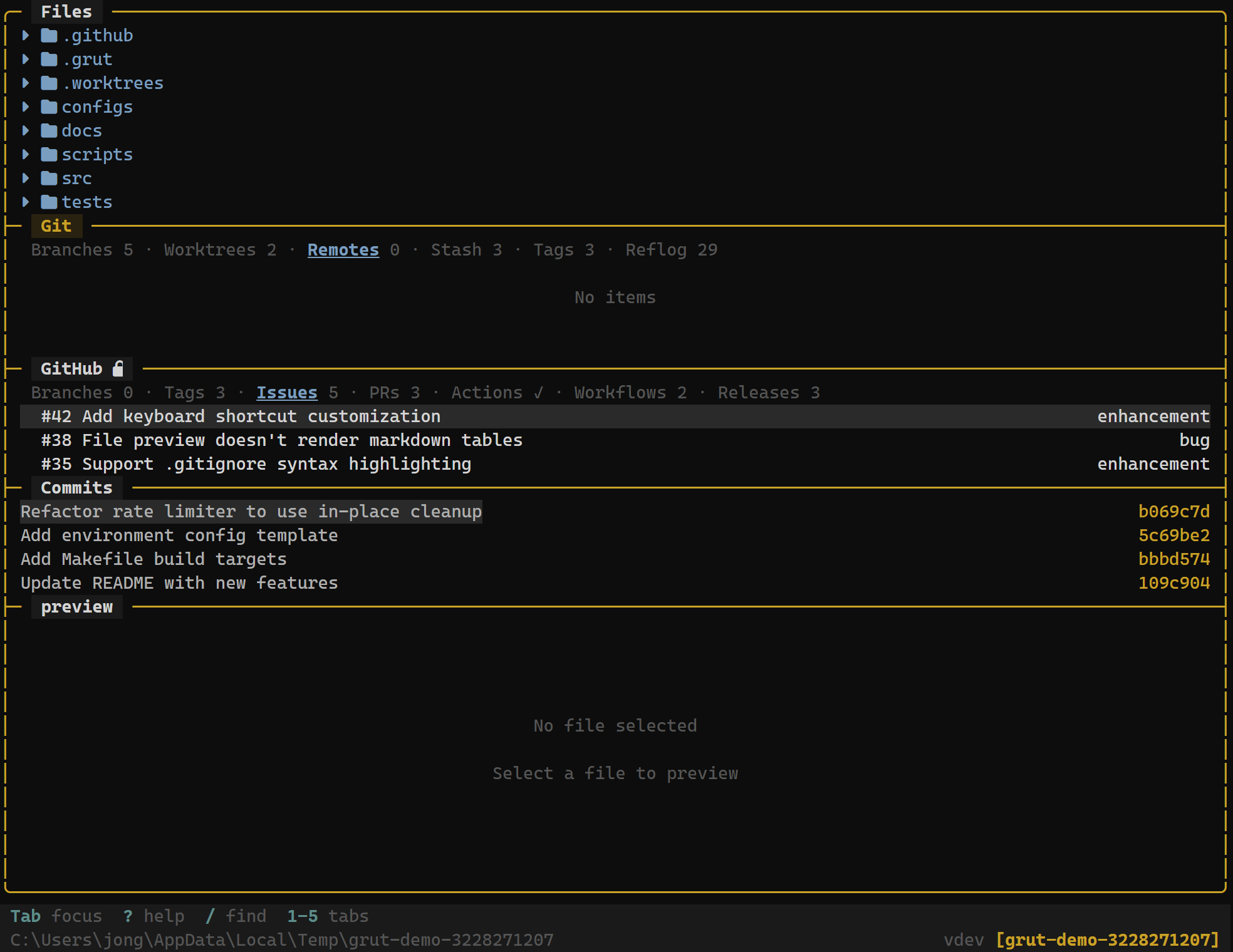This screenshot has height=952, width=1233.
Task: Click the src folder icon
Action: coord(49,178)
